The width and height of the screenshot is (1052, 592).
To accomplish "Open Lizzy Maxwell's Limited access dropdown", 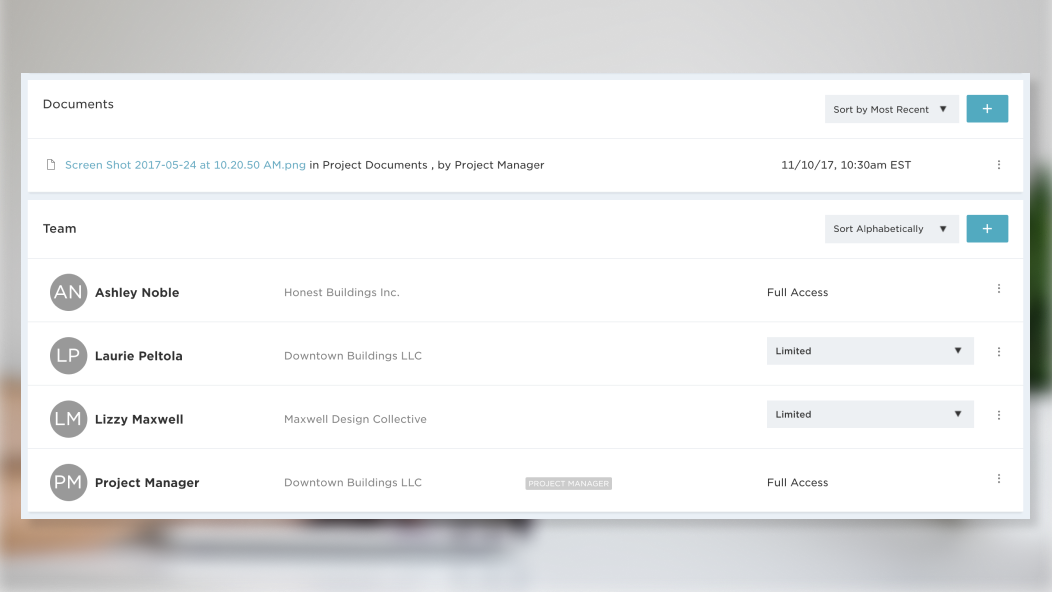I will click(x=869, y=414).
